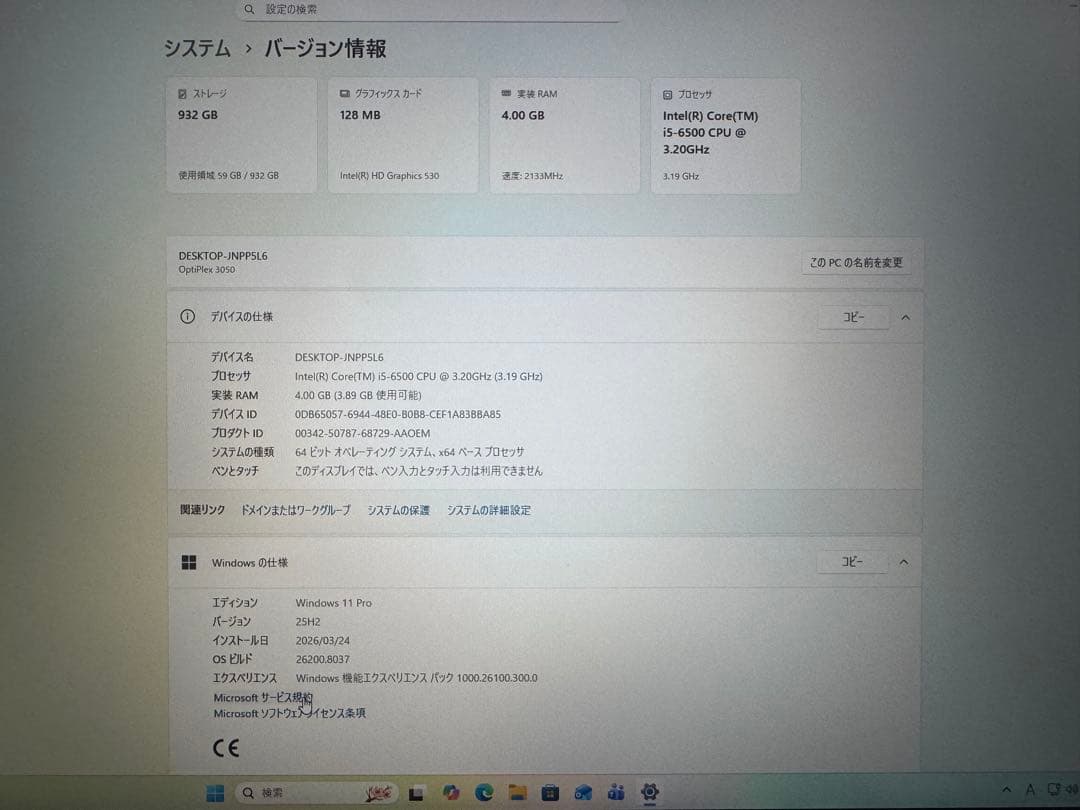Click the info icon beside デバイスの仕様
The image size is (1080, 810).
point(187,316)
